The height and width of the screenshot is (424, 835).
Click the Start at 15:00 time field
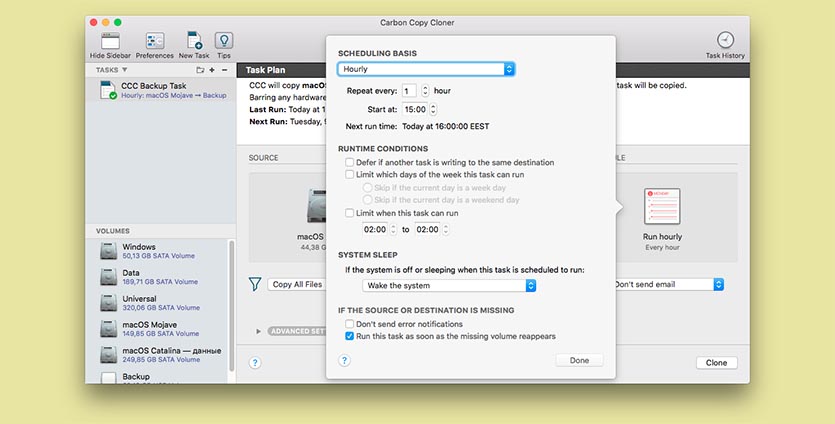[x=415, y=109]
